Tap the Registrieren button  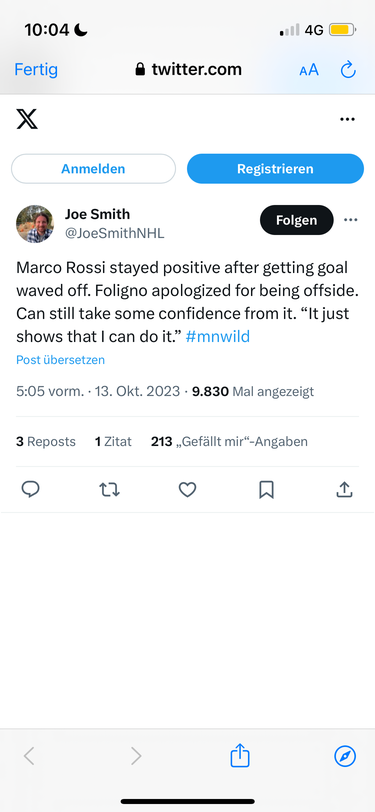(x=275, y=169)
